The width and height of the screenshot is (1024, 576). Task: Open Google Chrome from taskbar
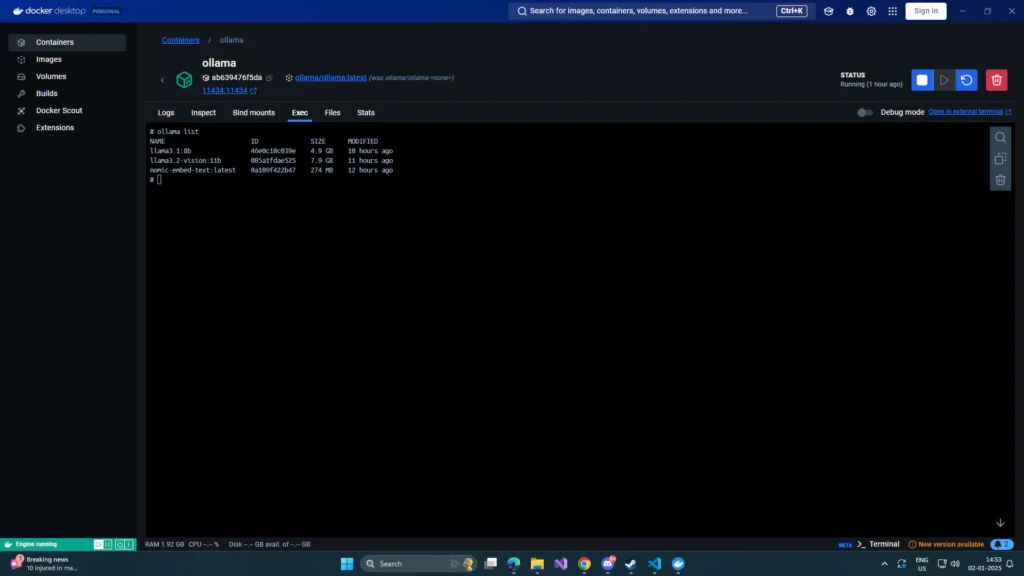[x=584, y=564]
